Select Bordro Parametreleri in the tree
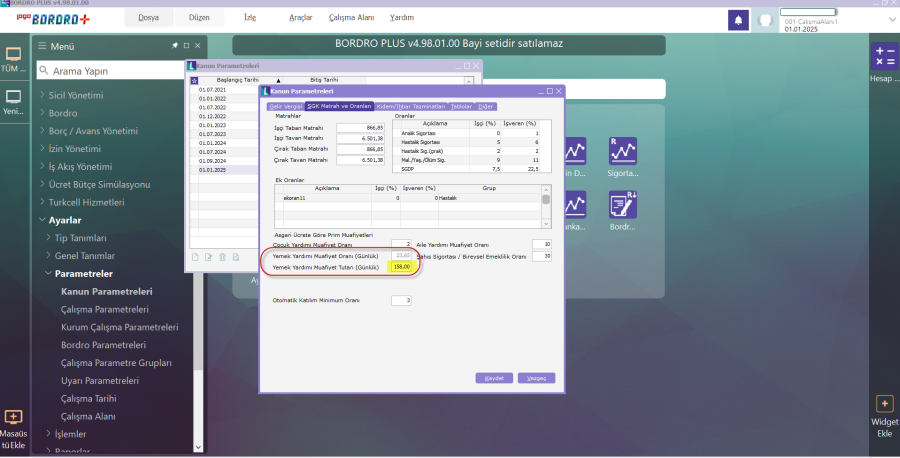 (103, 345)
